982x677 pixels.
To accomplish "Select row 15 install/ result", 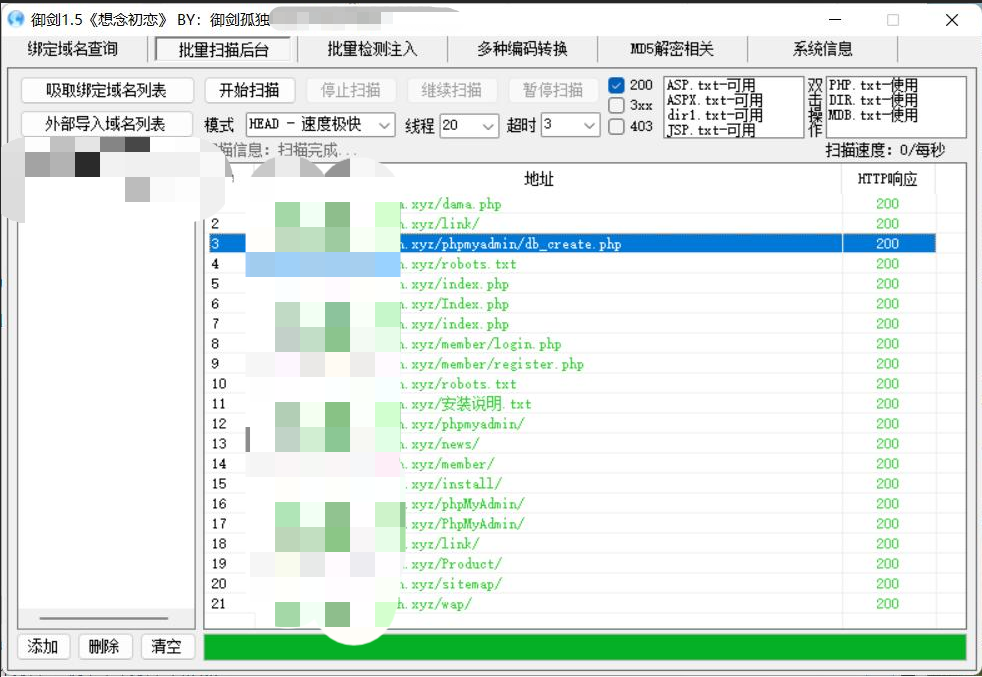I will (572, 484).
